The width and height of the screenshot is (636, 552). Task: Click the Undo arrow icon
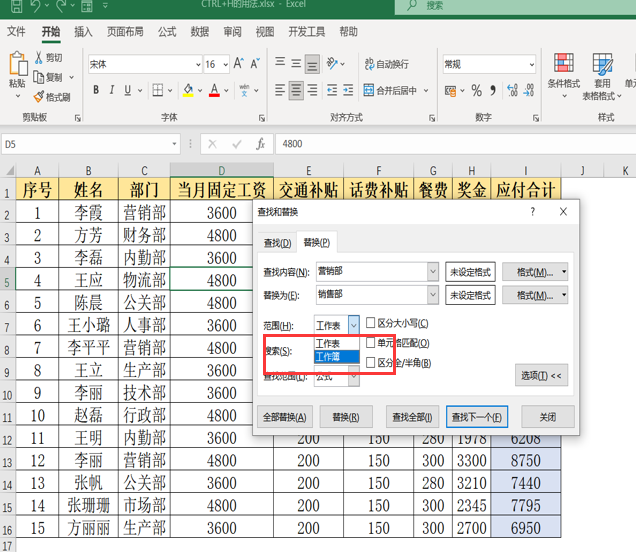click(36, 5)
